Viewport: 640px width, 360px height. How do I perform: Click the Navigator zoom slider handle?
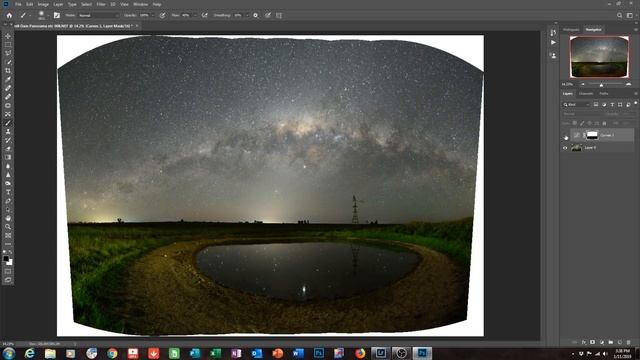(601, 85)
